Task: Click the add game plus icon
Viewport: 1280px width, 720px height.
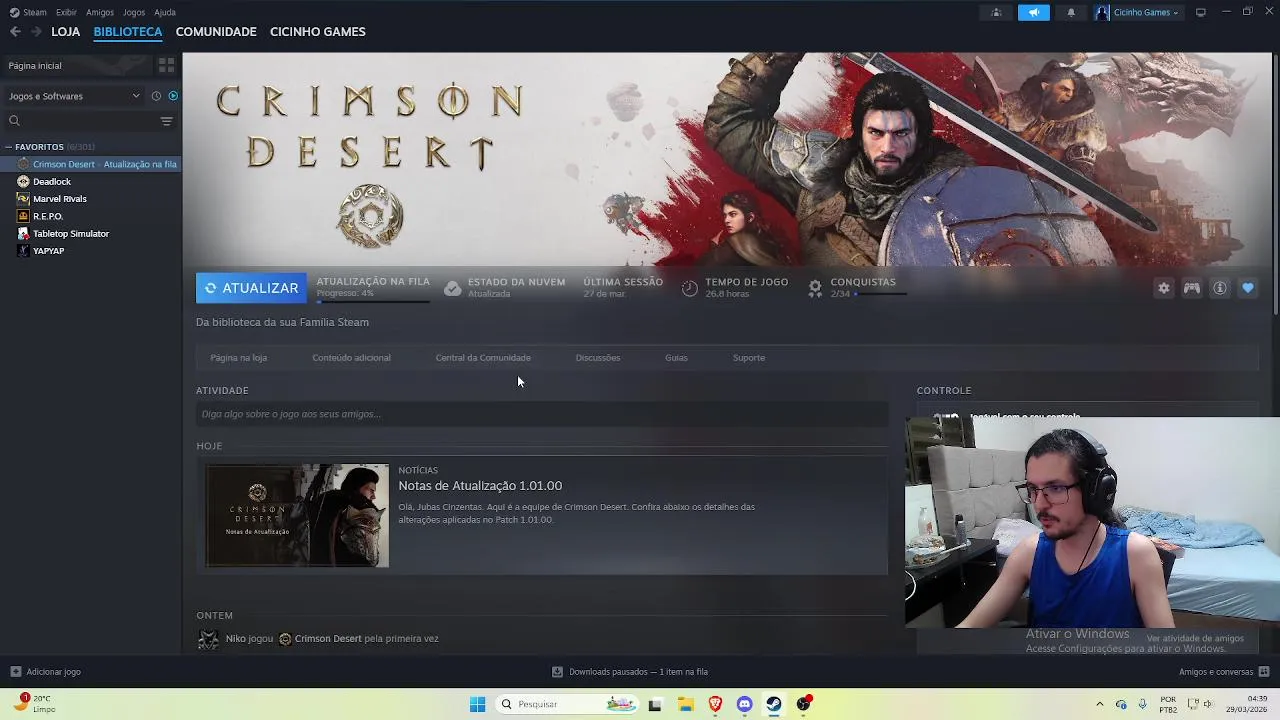Action: [x=15, y=672]
